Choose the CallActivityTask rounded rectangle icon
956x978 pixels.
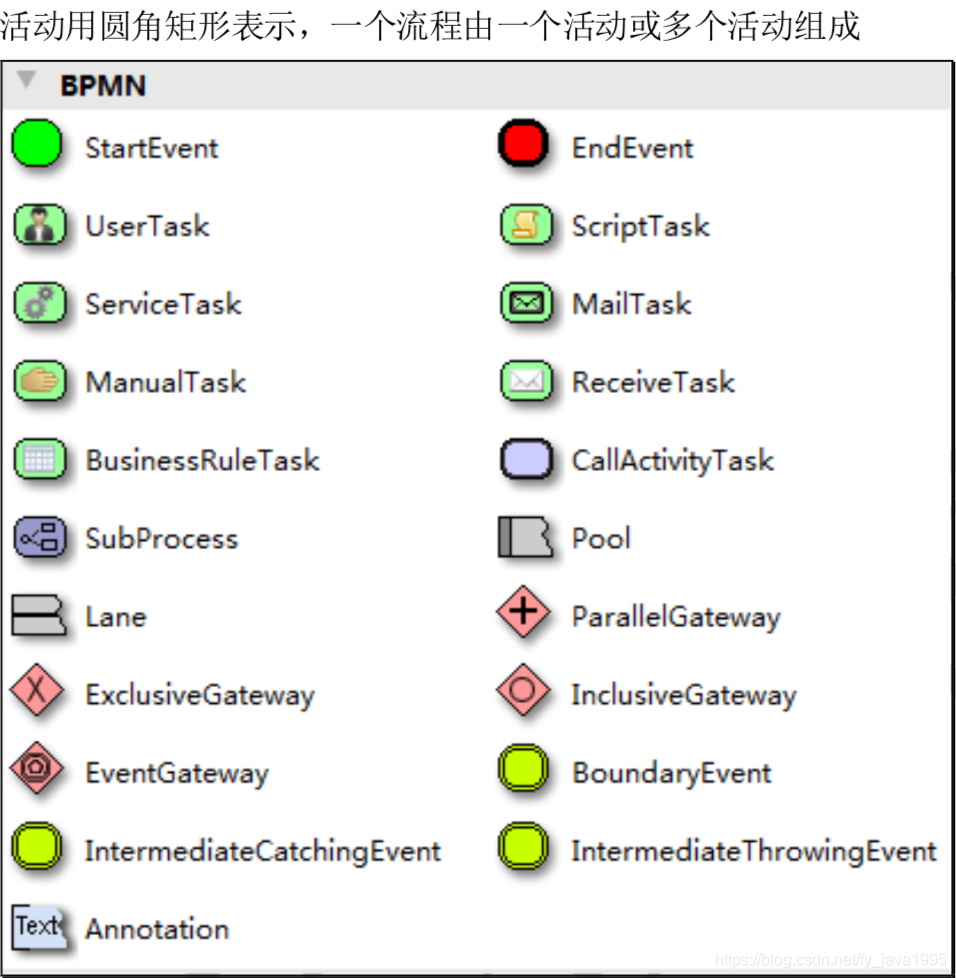pyautogui.click(x=526, y=459)
